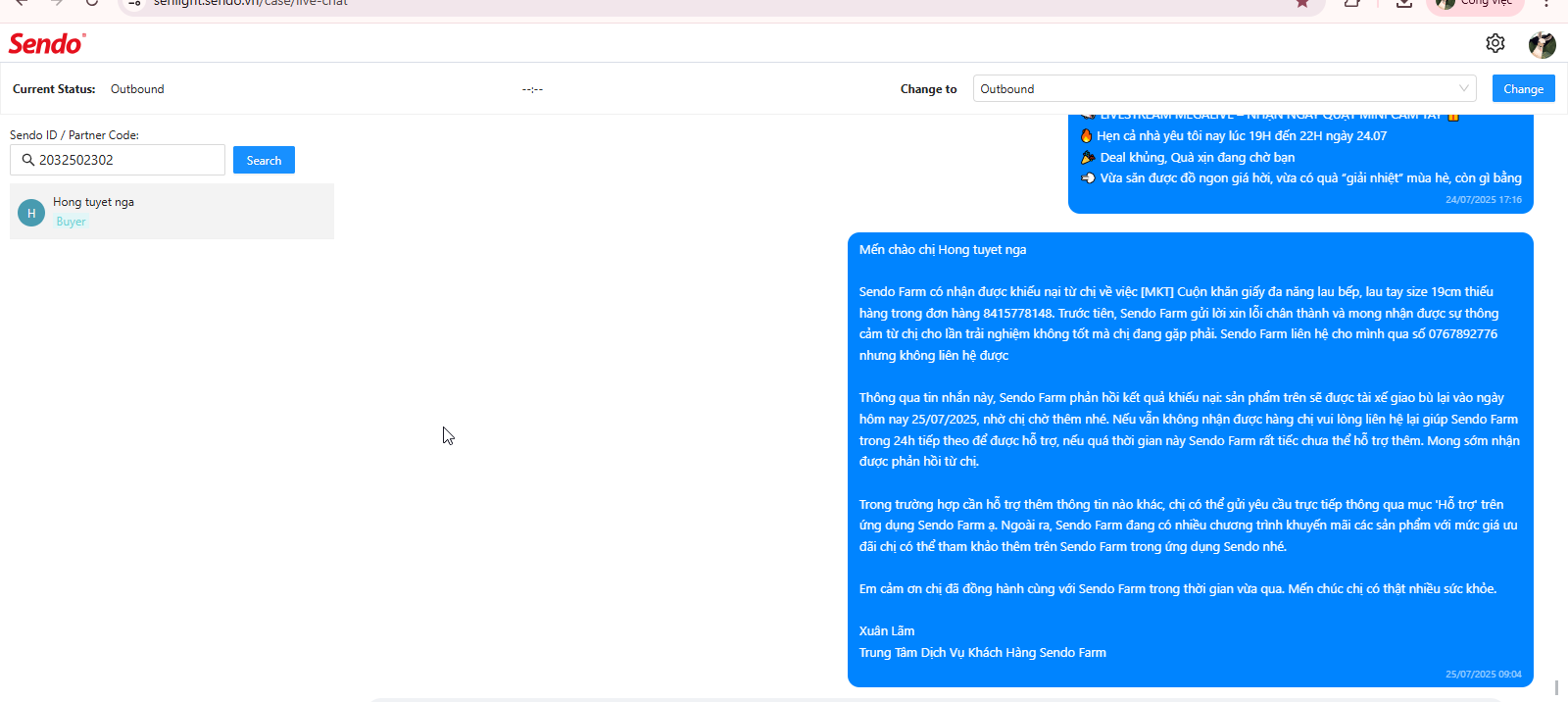Click the Thông qua tin nhắn này paragraph

tap(1190, 429)
